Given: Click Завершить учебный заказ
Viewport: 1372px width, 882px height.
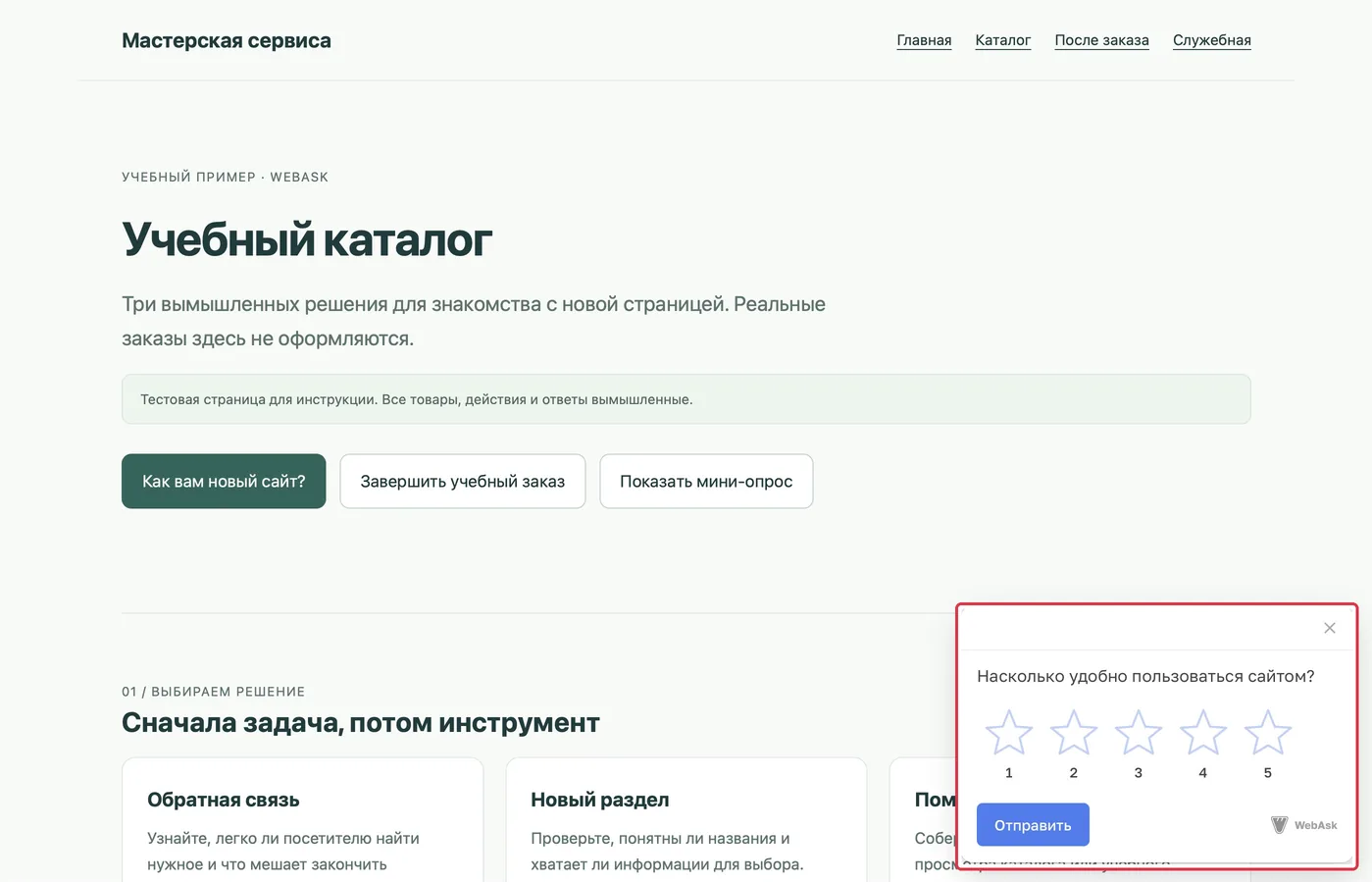Looking at the screenshot, I should click(463, 481).
